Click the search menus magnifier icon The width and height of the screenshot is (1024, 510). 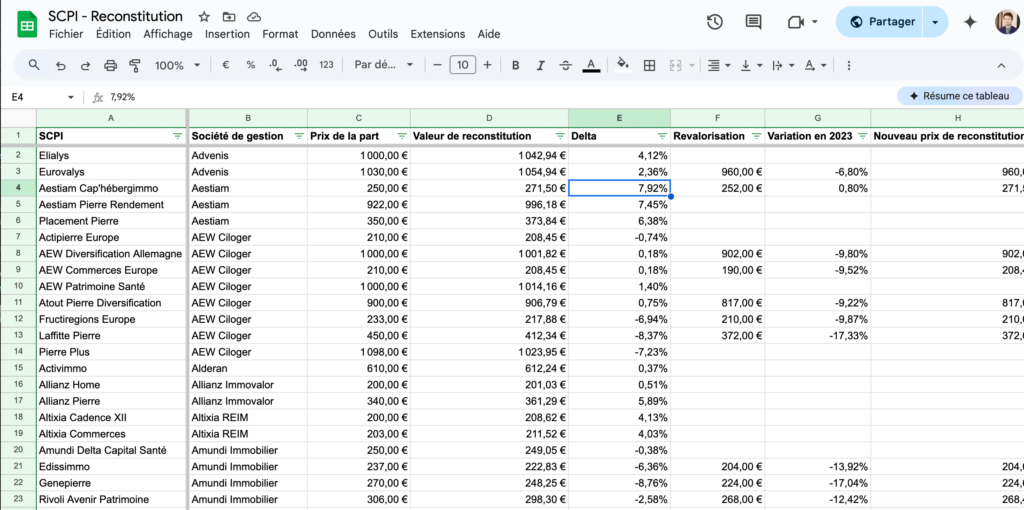(x=34, y=65)
